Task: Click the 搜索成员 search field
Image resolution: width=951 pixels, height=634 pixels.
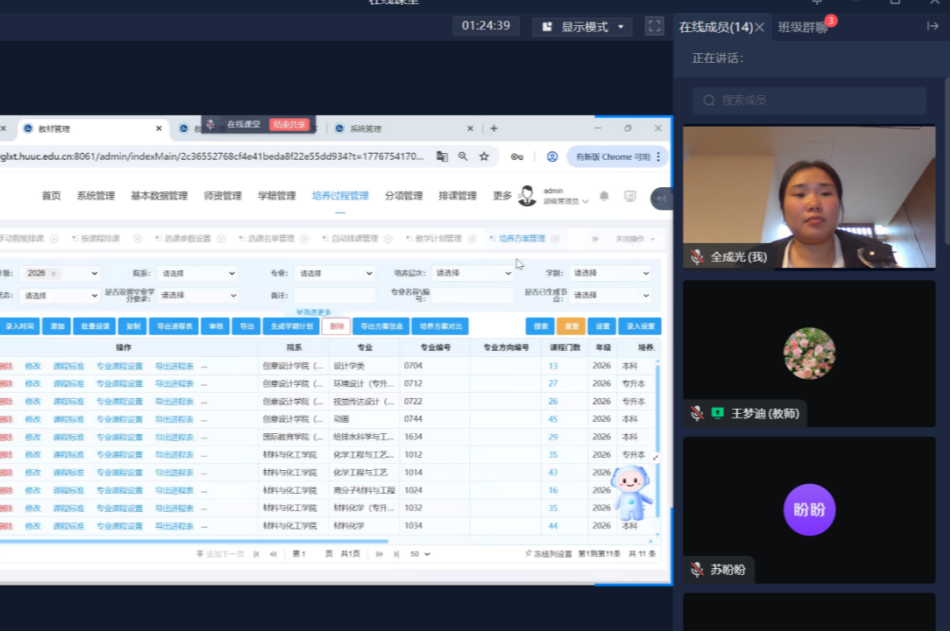Action: [x=810, y=100]
